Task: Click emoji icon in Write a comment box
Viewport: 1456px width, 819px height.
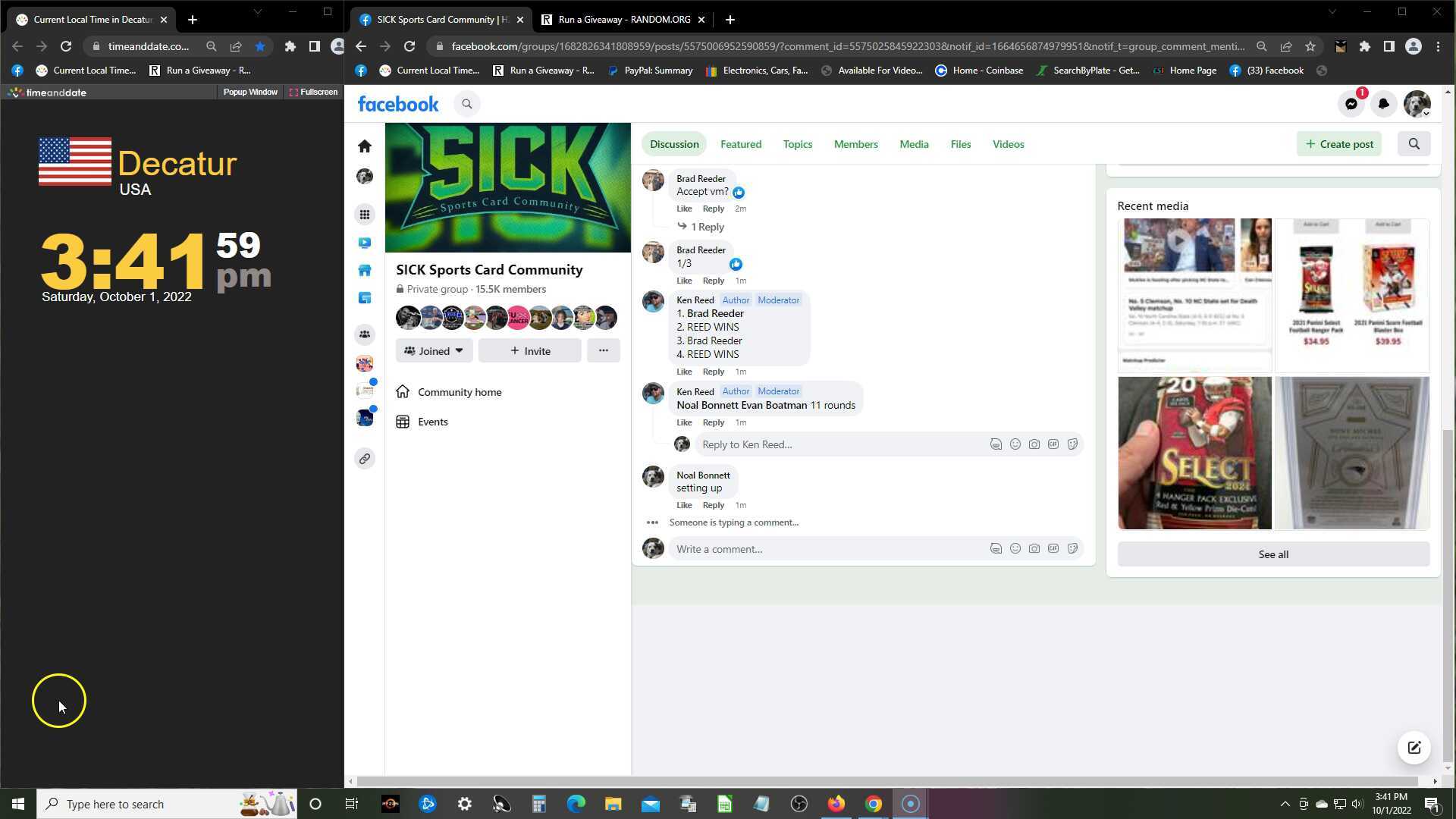Action: pyautogui.click(x=1015, y=548)
